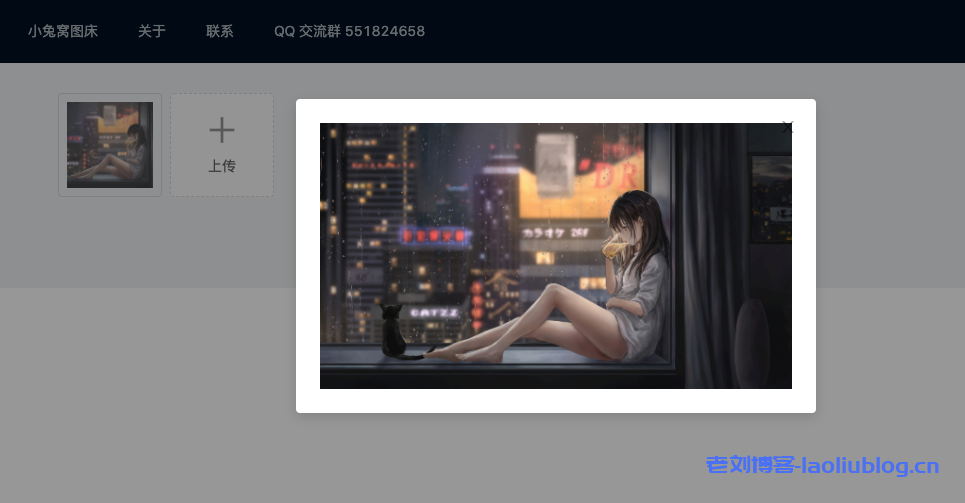
Task: Close the image preview dialog
Action: pos(787,126)
